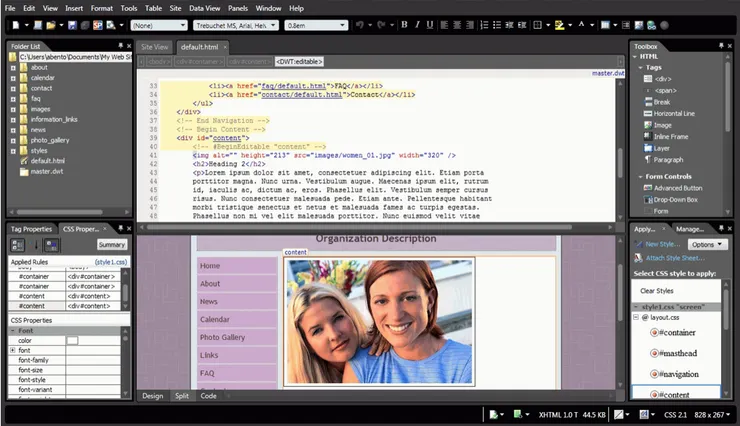Click the Summary button in CSS Properties
Screen dimensions: 740x426
pos(111,244)
